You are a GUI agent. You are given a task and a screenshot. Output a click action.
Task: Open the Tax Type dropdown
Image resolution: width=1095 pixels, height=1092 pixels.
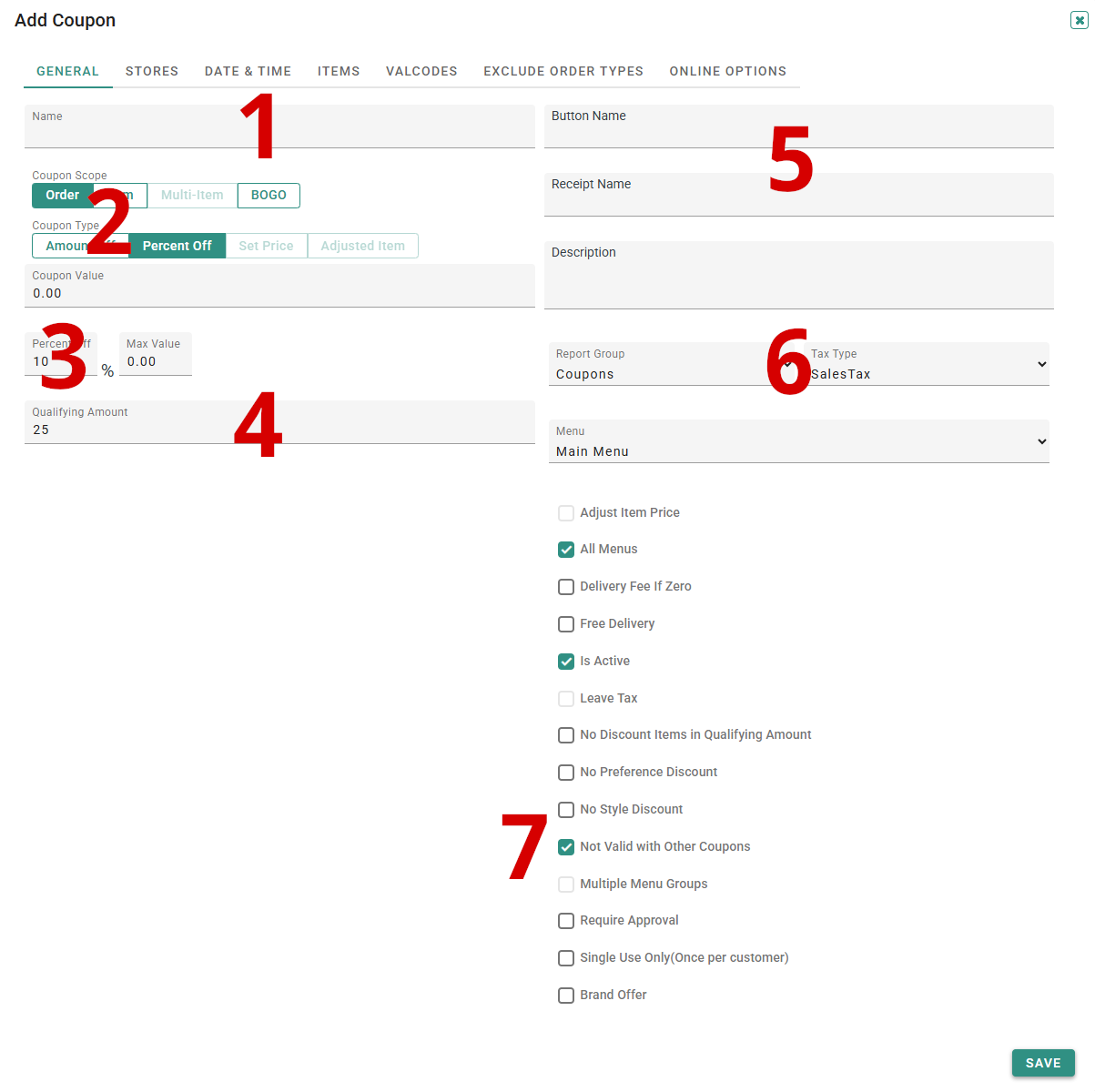927,364
